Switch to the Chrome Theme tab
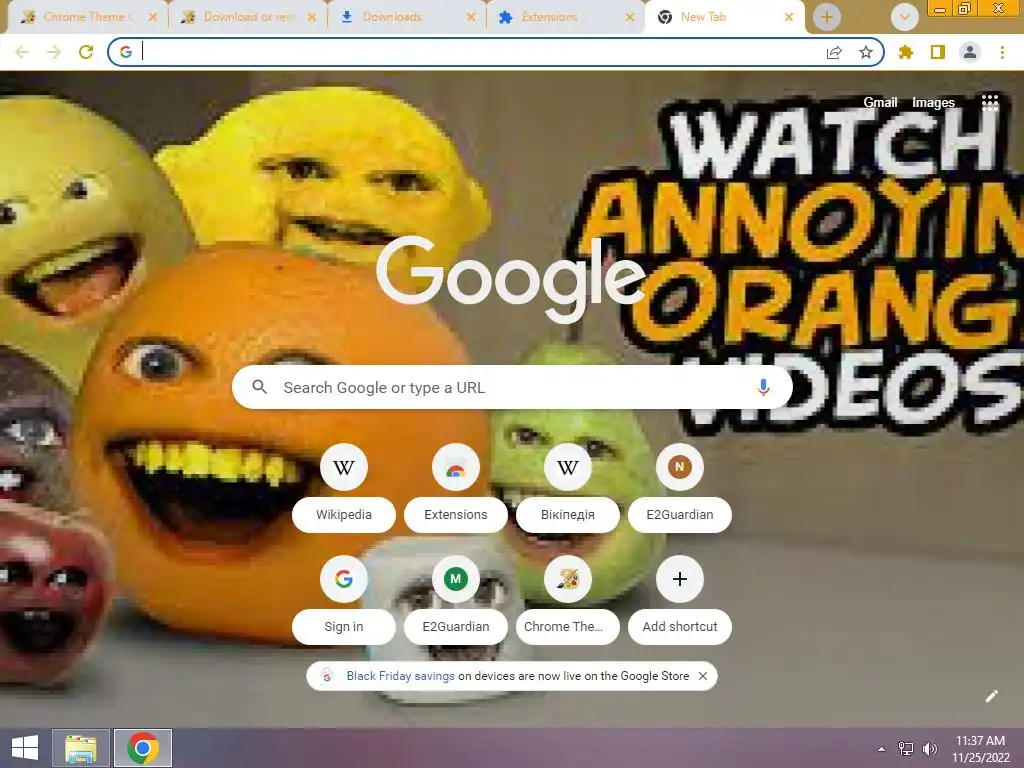The width and height of the screenshot is (1024, 768). [86, 17]
